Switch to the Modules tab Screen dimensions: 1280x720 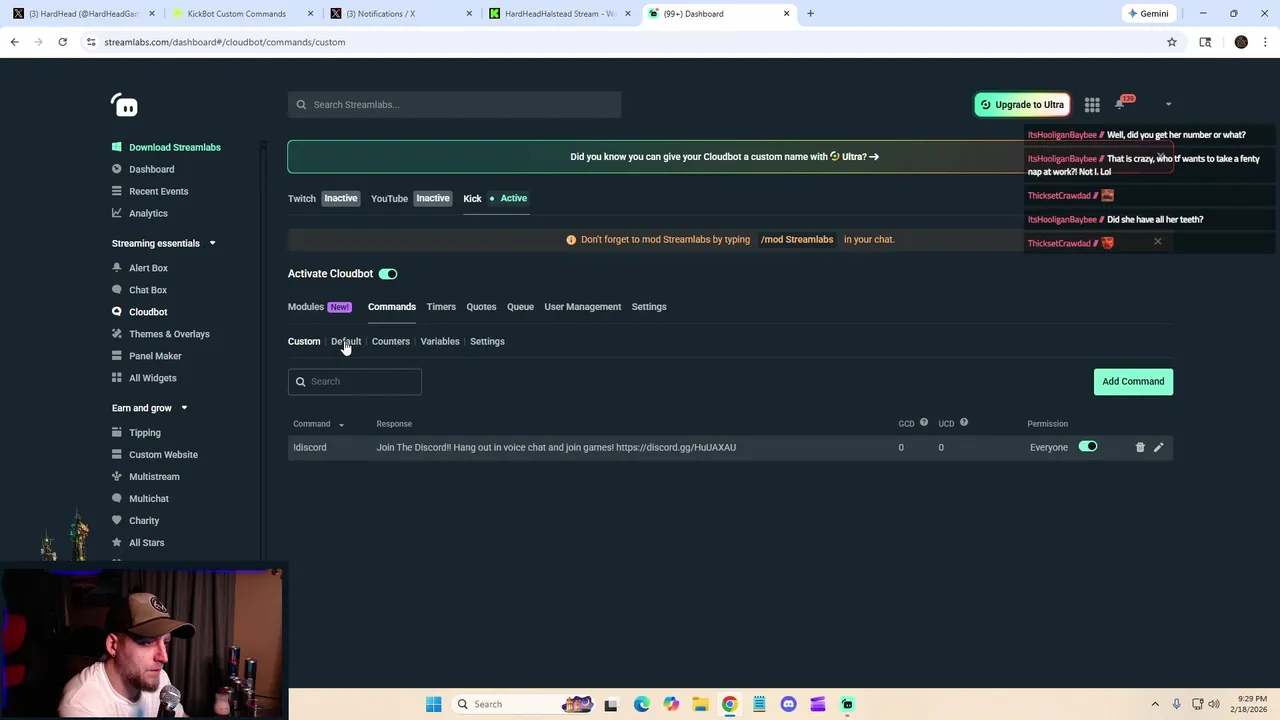pyautogui.click(x=319, y=307)
